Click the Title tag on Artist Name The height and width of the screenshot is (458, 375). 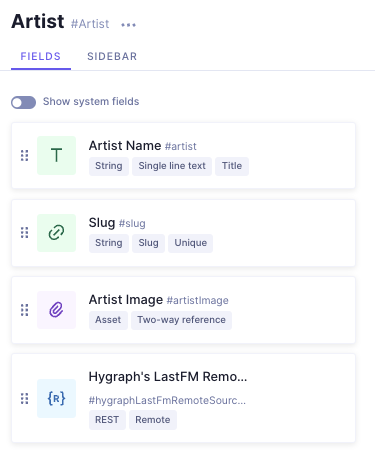click(x=232, y=166)
